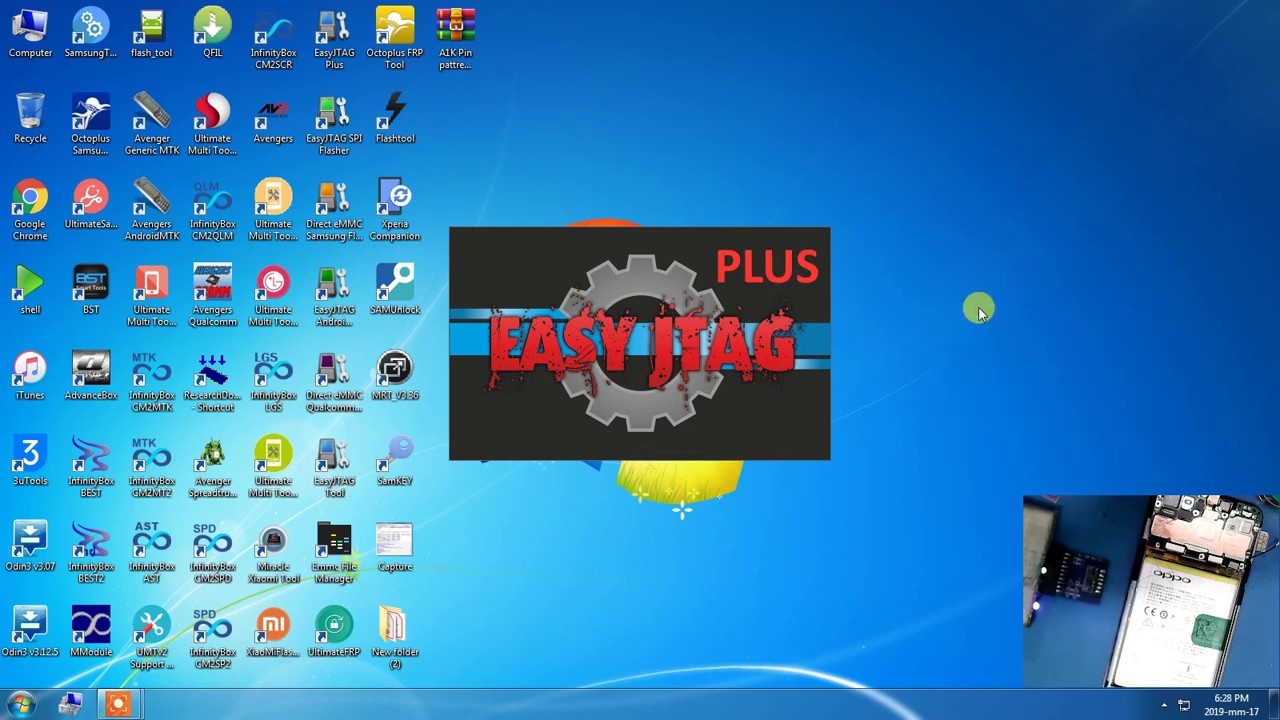Image resolution: width=1280 pixels, height=720 pixels.
Task: Open the taskbar clock showing 6:28 PM
Action: [1231, 705]
